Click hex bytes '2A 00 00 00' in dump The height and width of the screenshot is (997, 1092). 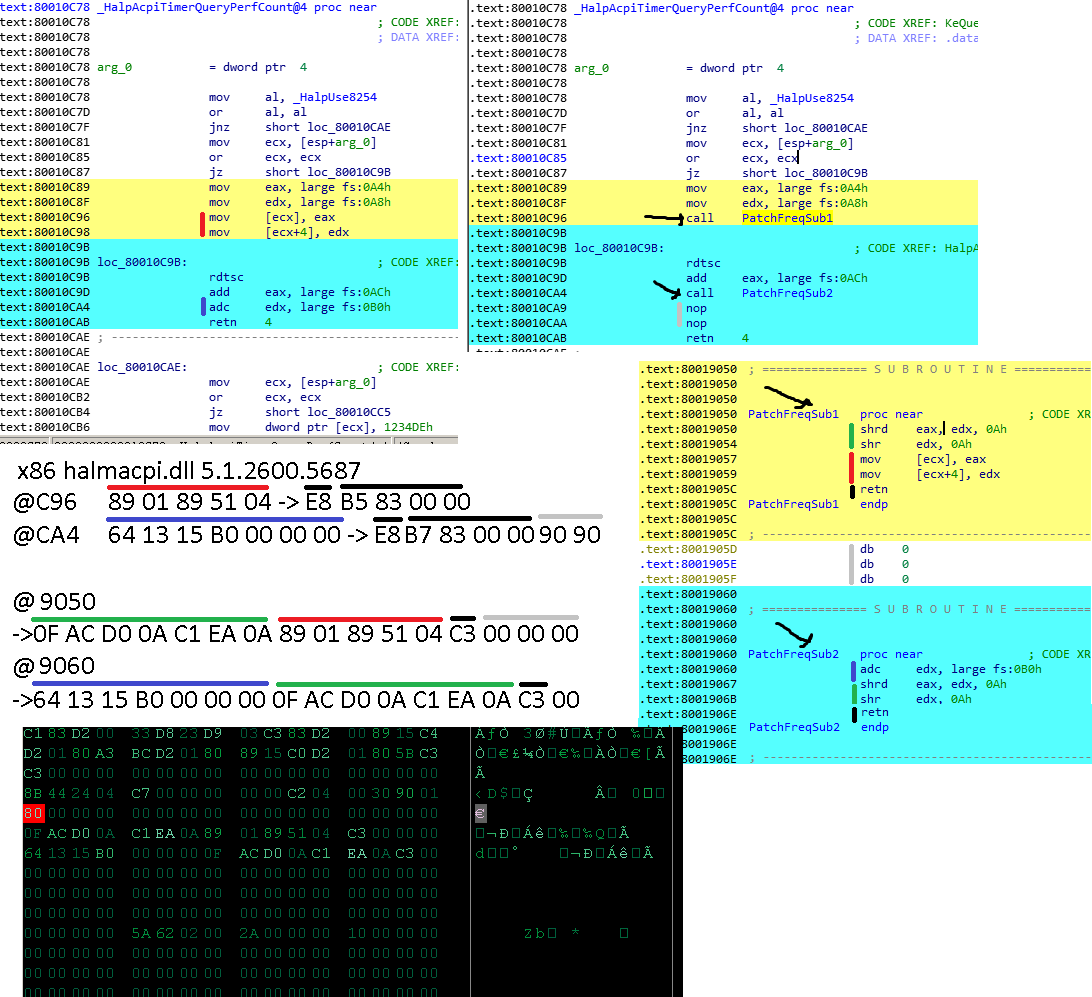click(x=284, y=933)
